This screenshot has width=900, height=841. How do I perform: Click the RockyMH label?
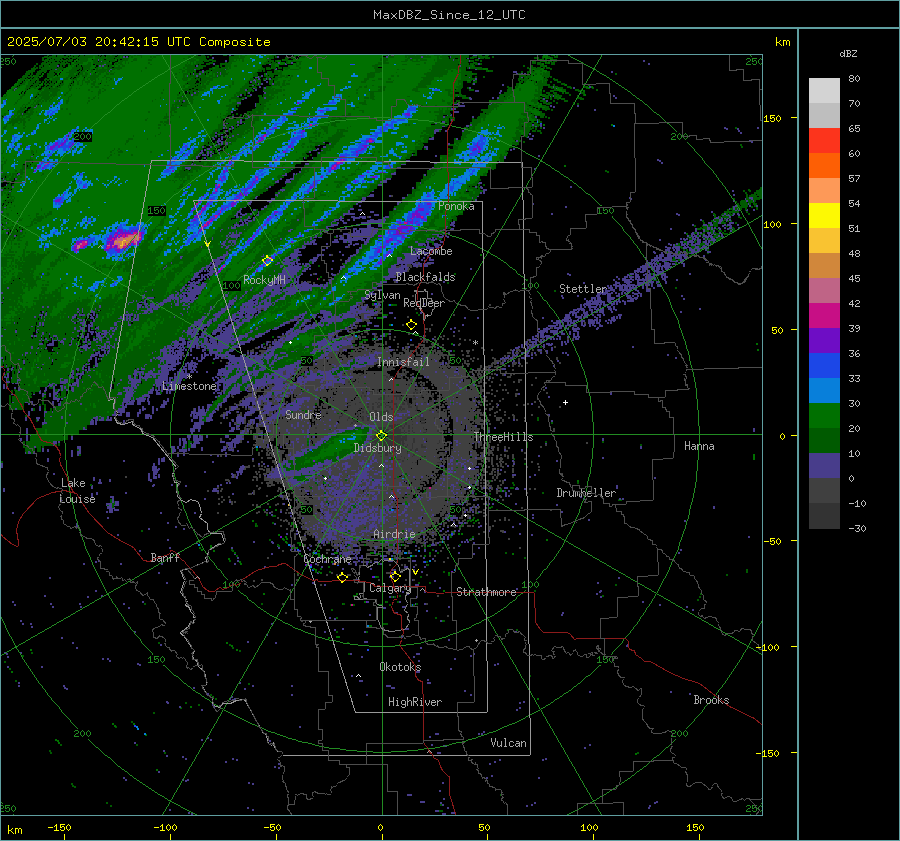click(264, 280)
